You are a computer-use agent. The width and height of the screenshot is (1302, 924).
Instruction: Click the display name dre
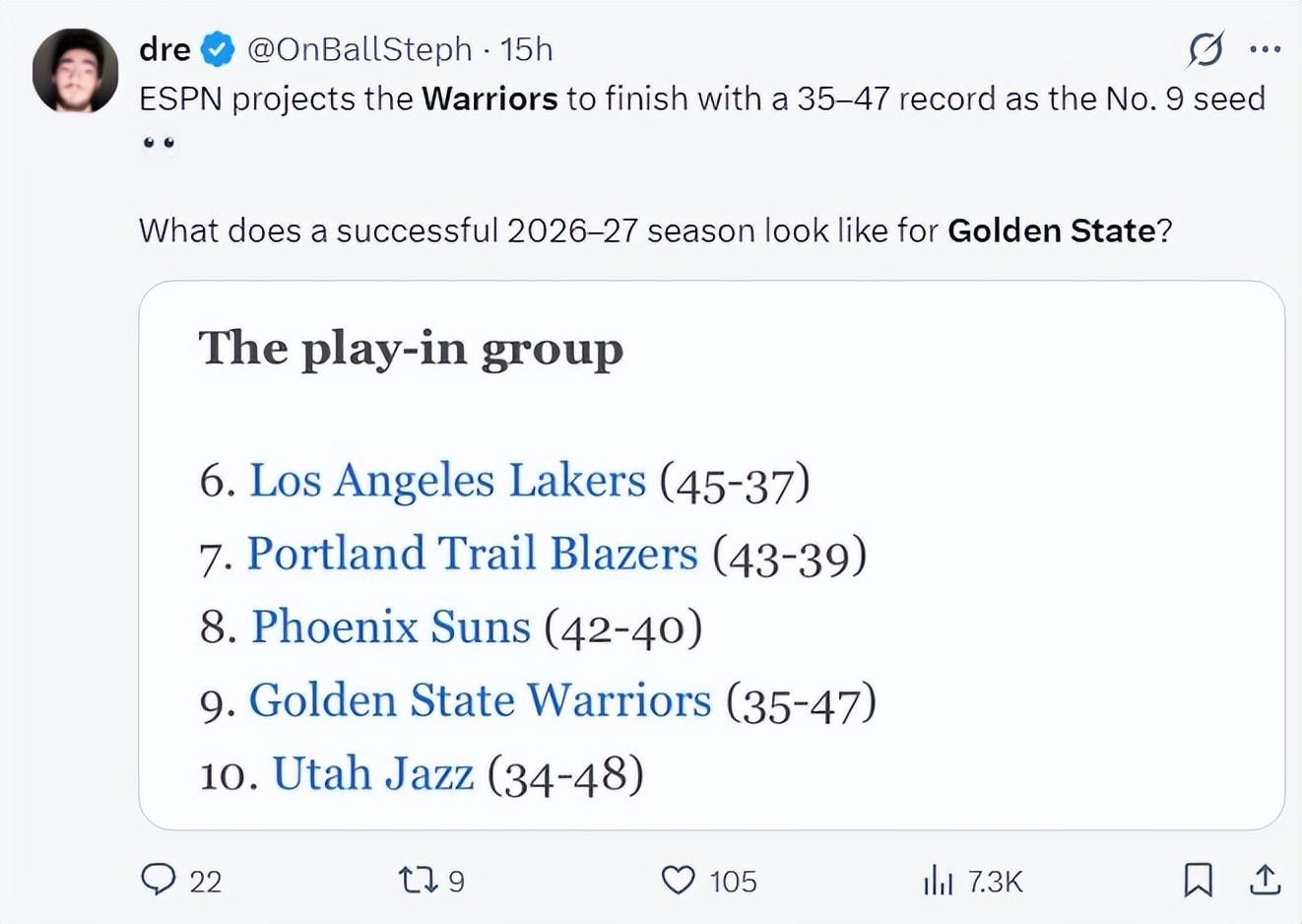point(164,48)
